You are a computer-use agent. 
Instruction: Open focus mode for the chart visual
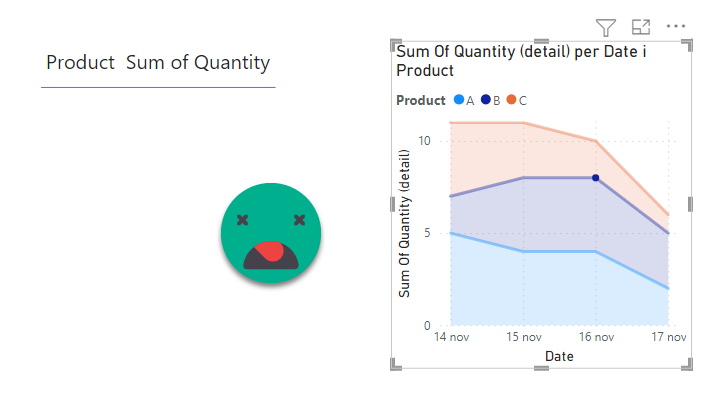click(641, 27)
